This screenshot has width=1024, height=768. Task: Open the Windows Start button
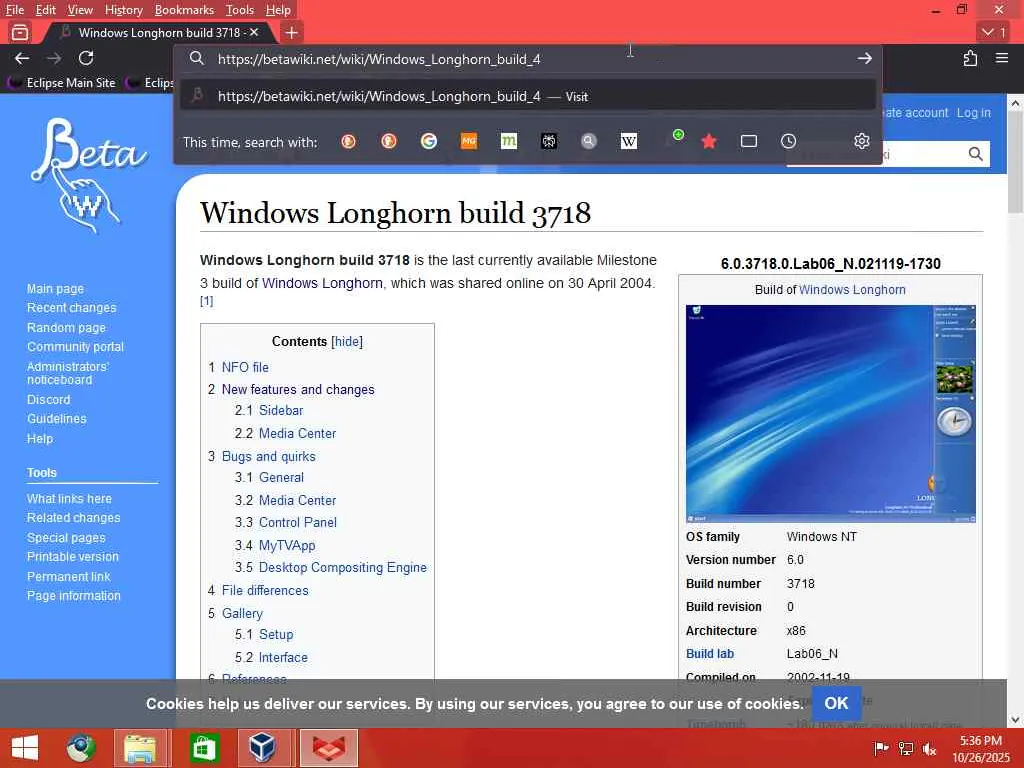coord(25,748)
